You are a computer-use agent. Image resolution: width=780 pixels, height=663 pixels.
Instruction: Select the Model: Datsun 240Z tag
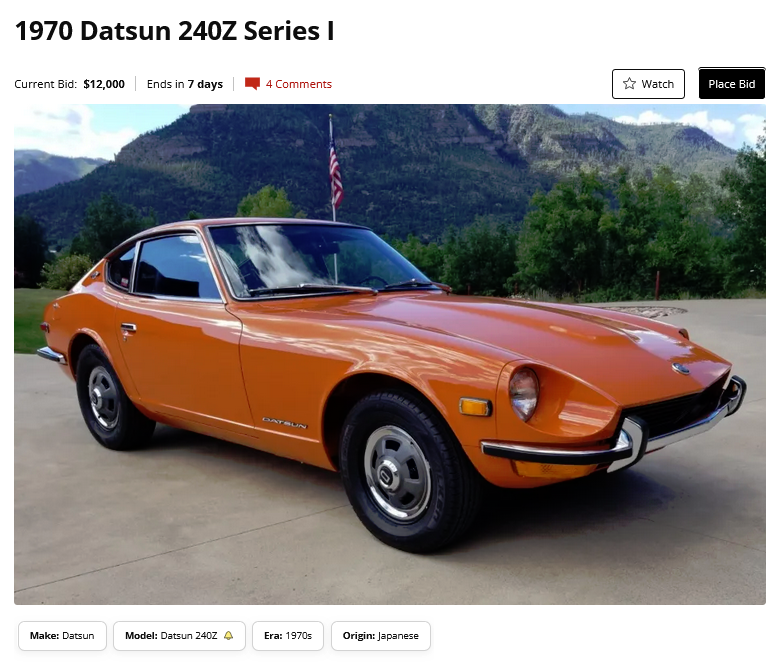pyautogui.click(x=179, y=636)
